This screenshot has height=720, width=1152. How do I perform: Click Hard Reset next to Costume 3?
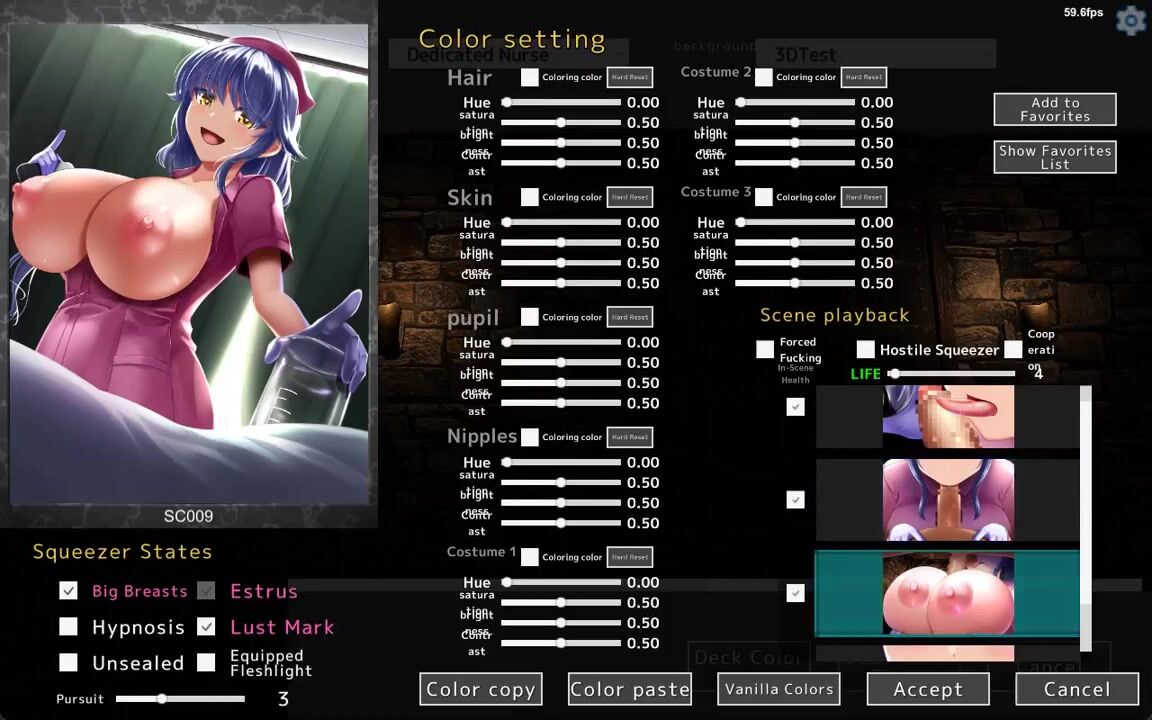(863, 197)
